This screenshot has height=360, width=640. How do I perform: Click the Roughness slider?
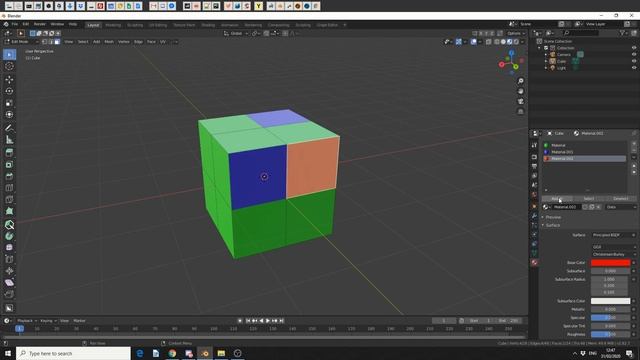[x=610, y=334]
